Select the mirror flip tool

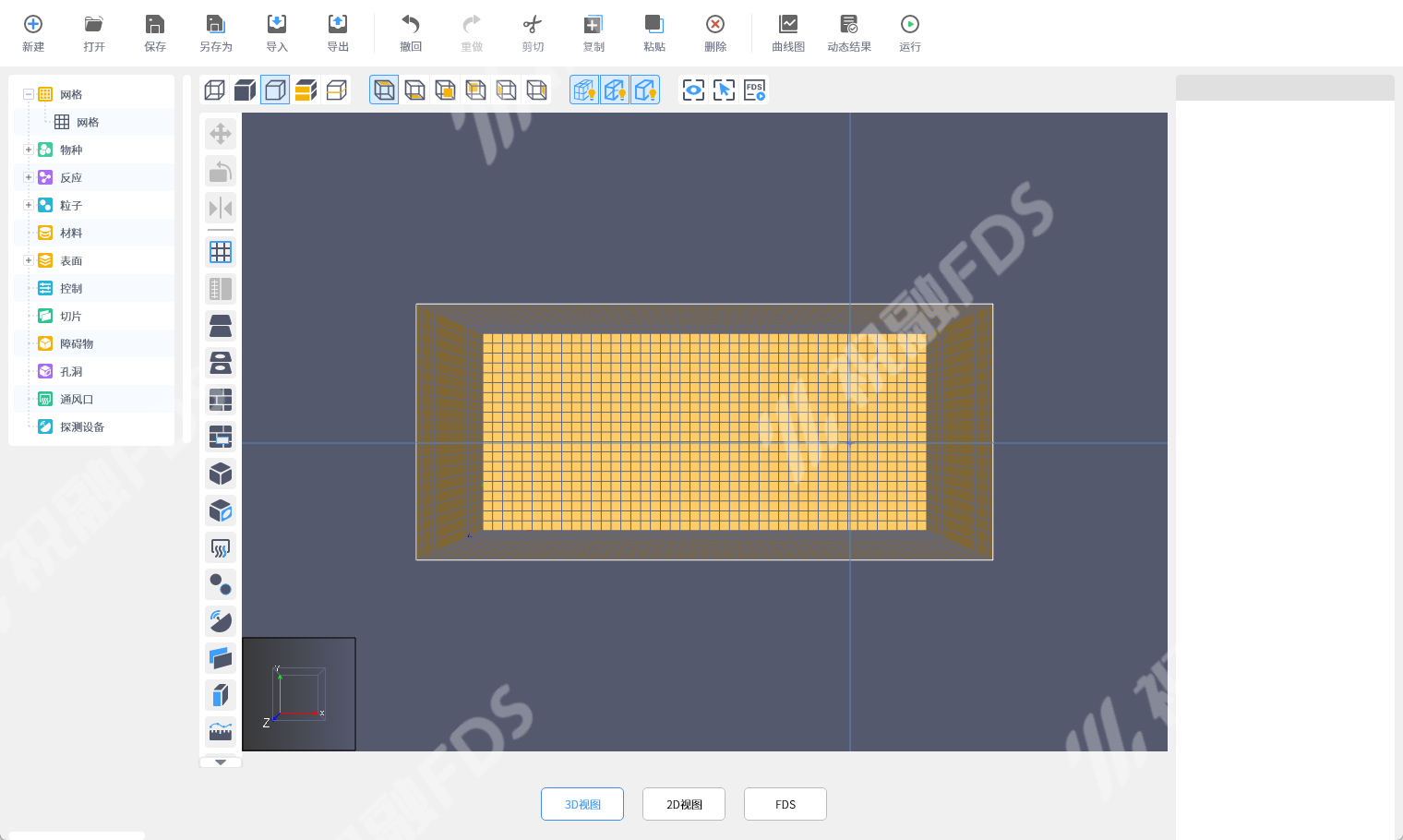[x=221, y=208]
